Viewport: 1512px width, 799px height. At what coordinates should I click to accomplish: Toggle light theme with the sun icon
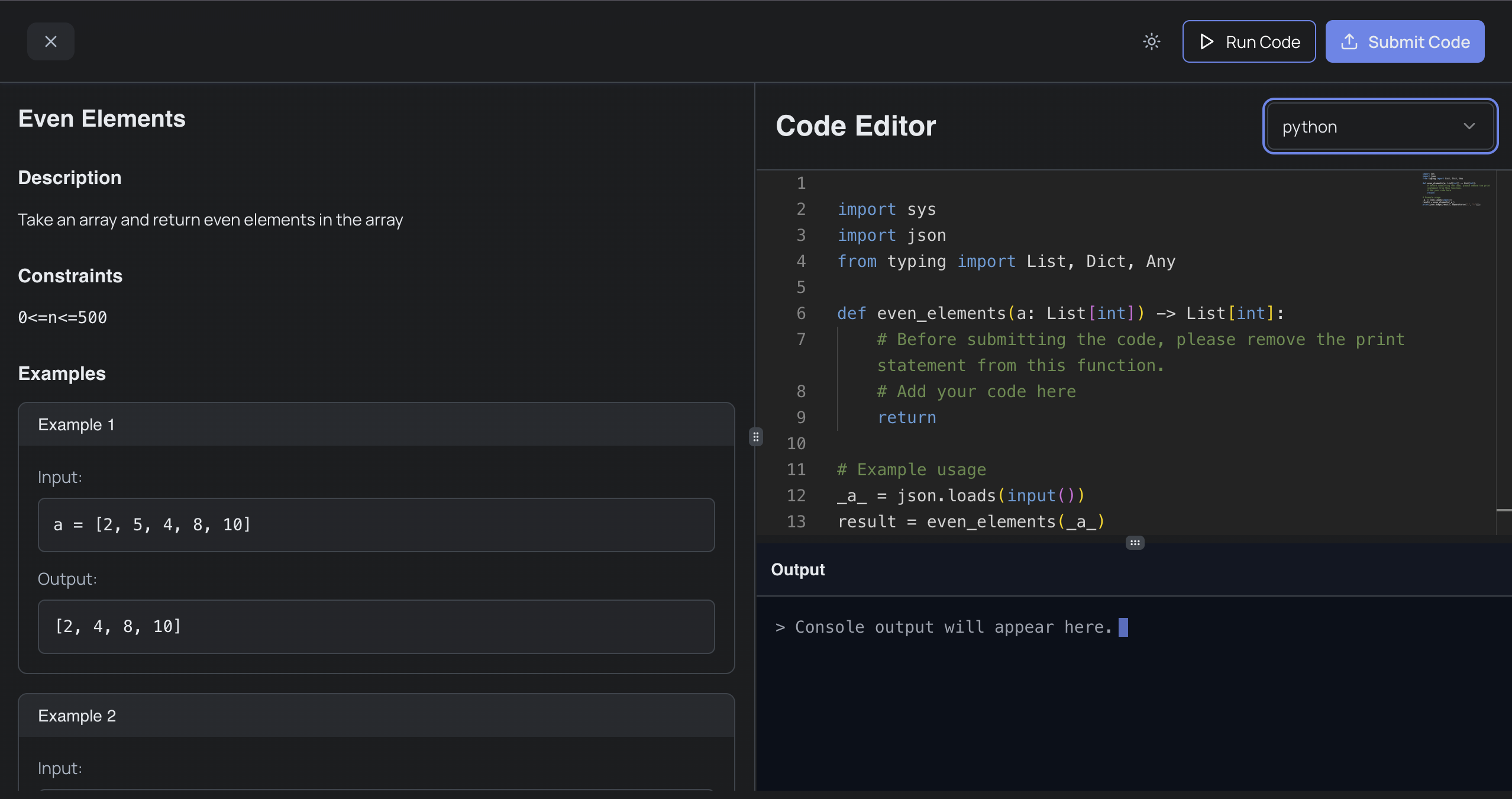1150,41
